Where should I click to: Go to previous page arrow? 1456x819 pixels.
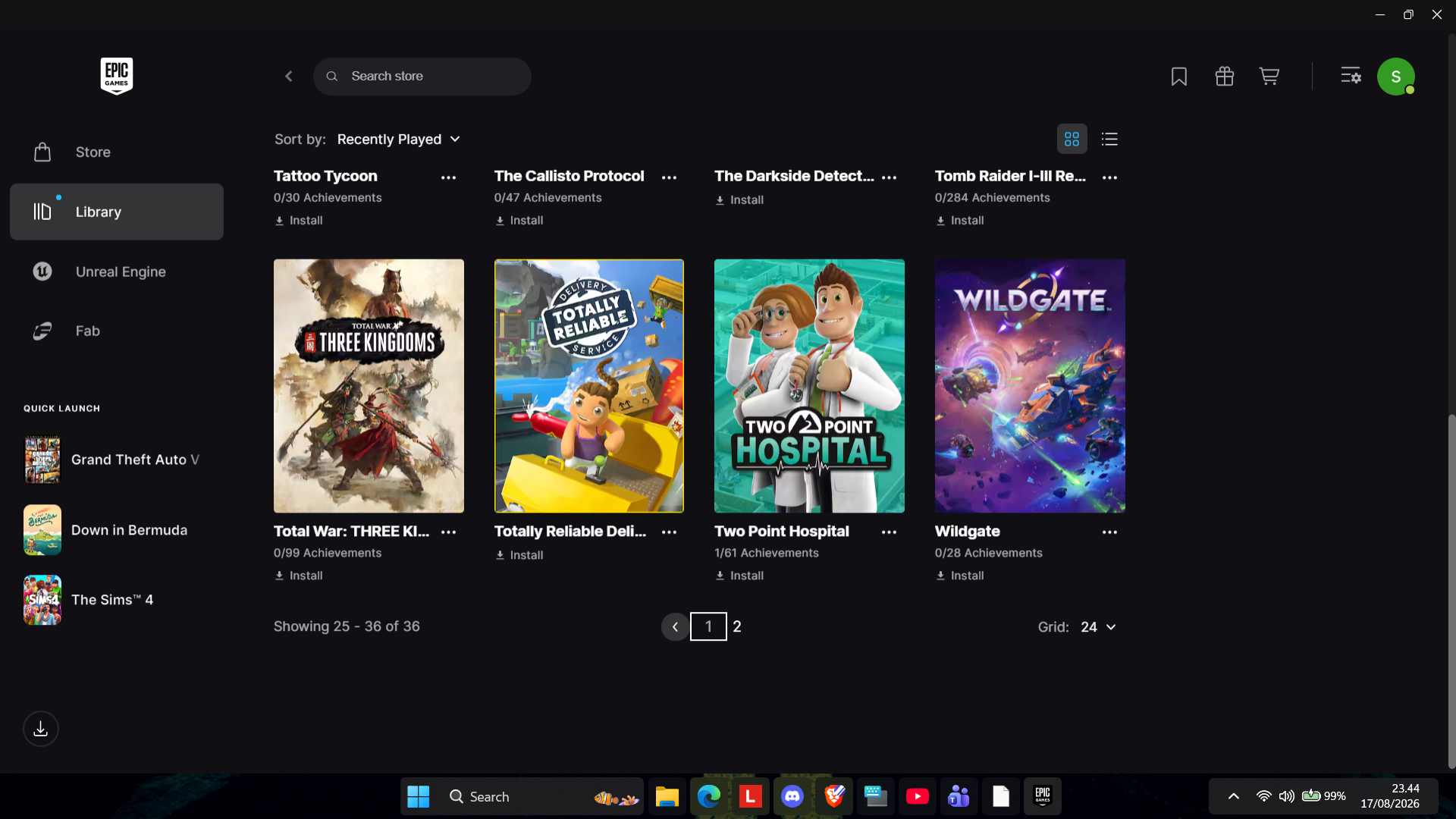point(675,627)
